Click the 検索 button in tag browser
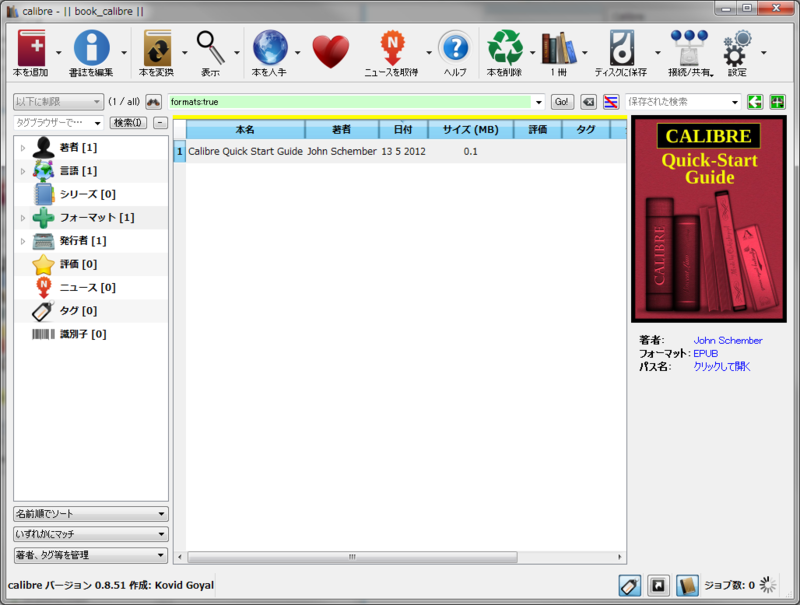800x605 pixels. [x=128, y=123]
